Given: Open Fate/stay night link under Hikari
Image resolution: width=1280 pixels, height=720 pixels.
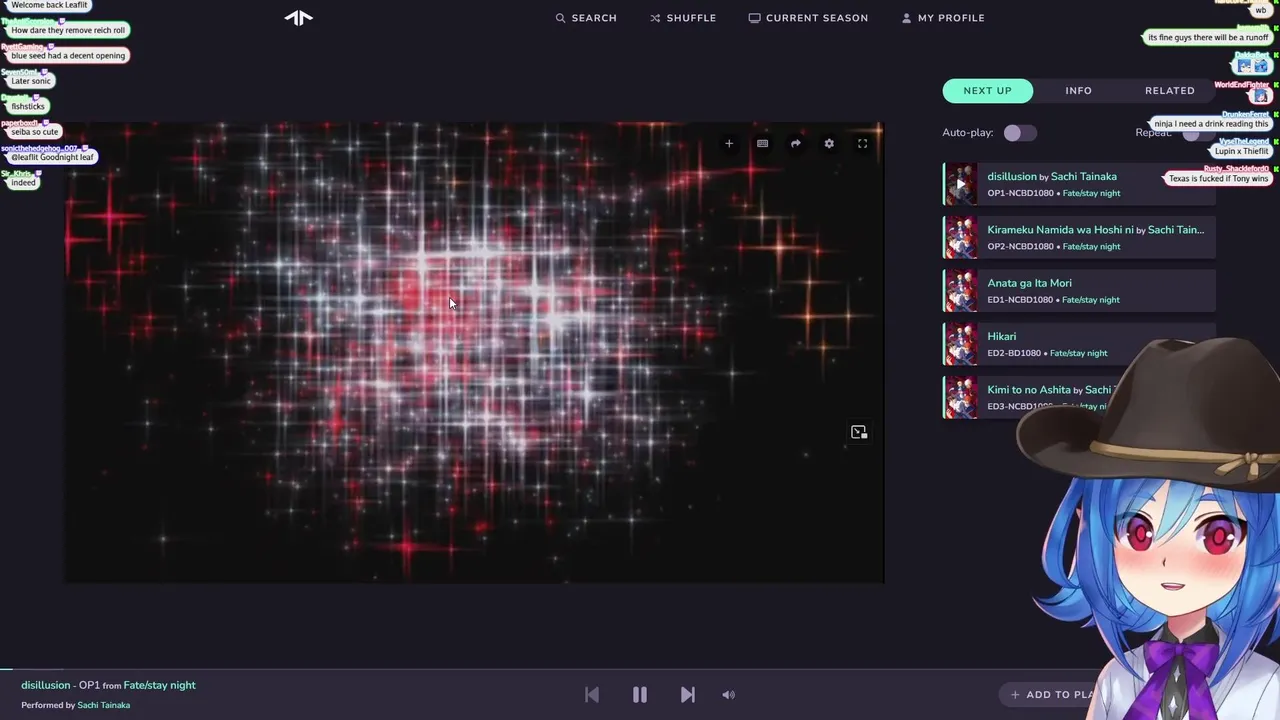Looking at the screenshot, I should tap(1079, 353).
